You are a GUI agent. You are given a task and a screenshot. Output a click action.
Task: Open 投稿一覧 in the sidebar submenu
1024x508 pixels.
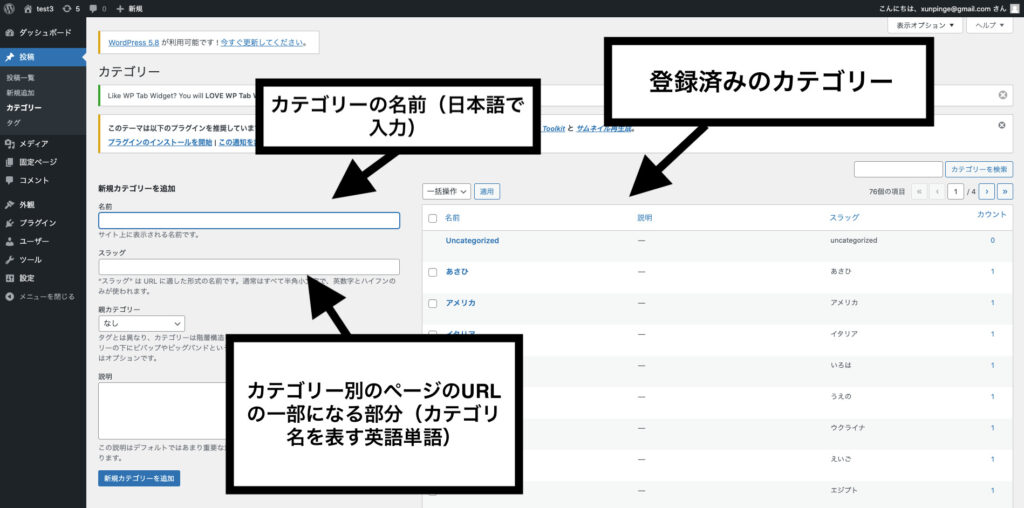click(21, 78)
